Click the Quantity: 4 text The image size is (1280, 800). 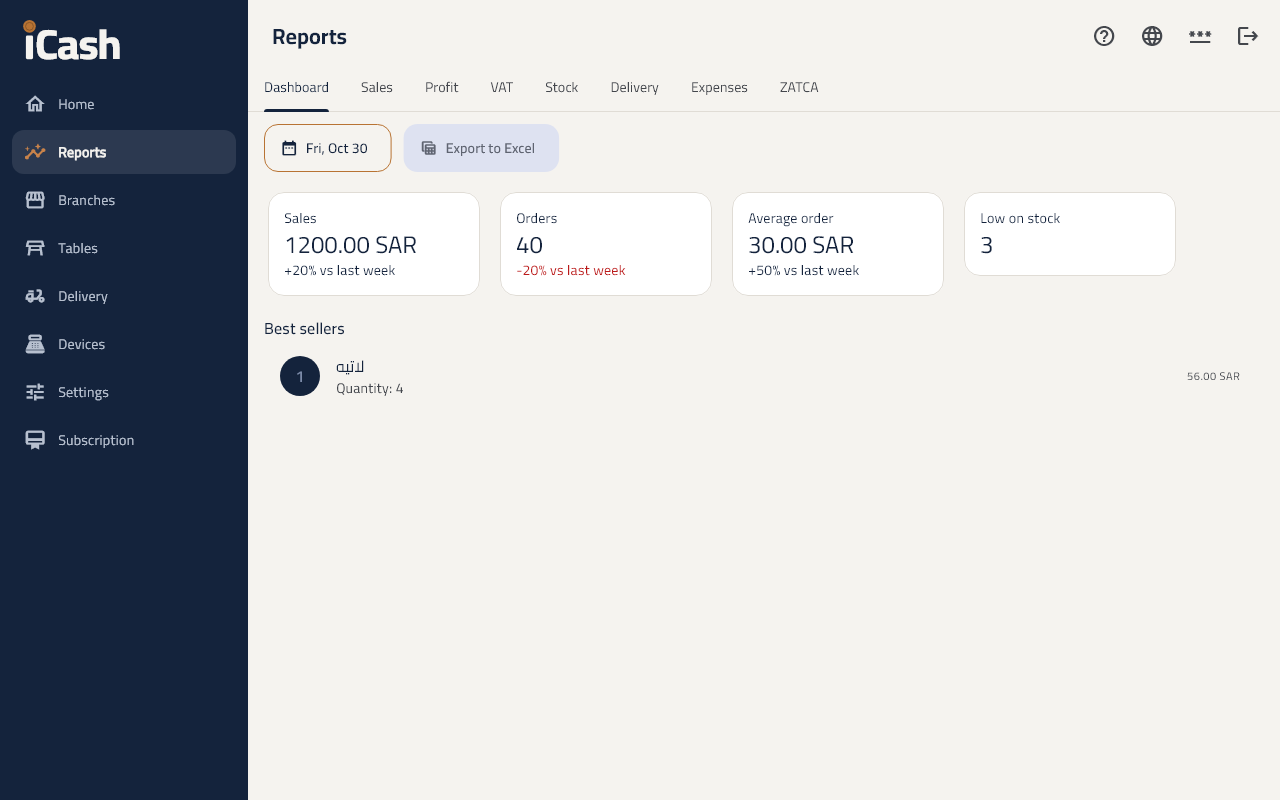370,388
